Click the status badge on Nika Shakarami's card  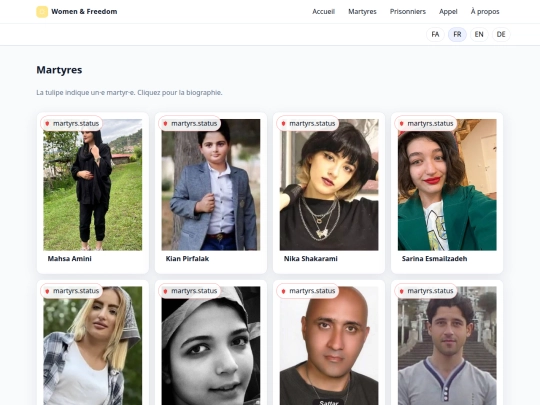[308, 123]
